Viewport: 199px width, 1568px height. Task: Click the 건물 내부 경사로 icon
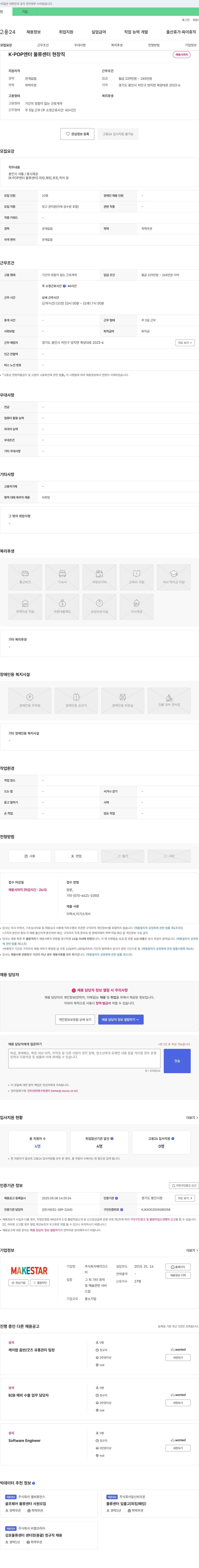[169, 701]
